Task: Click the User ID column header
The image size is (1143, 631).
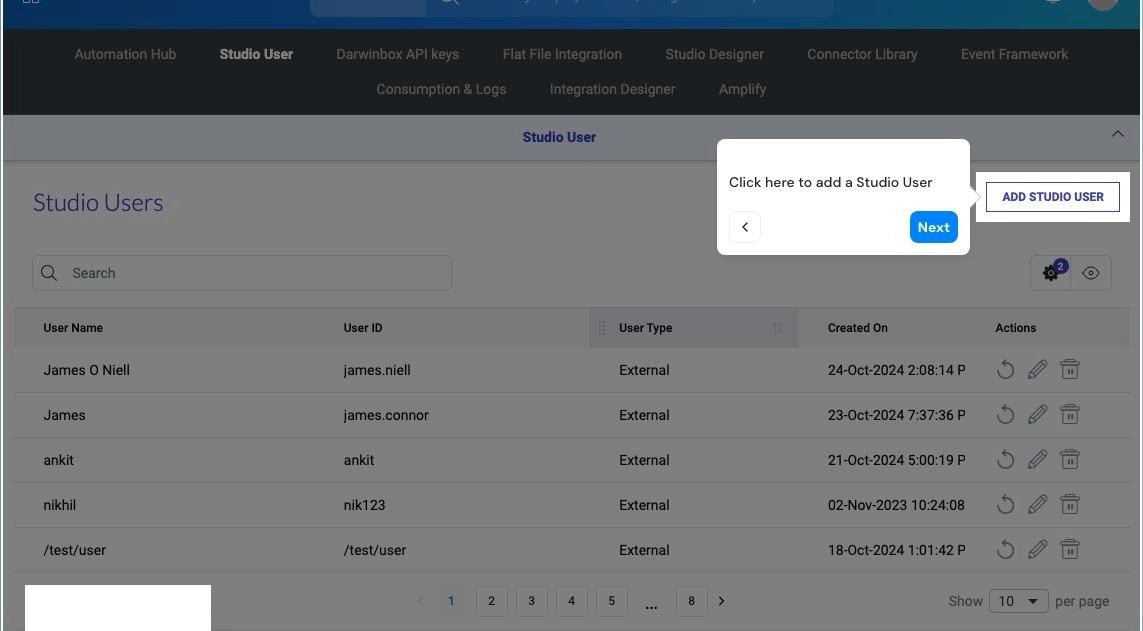Action: pos(363,328)
